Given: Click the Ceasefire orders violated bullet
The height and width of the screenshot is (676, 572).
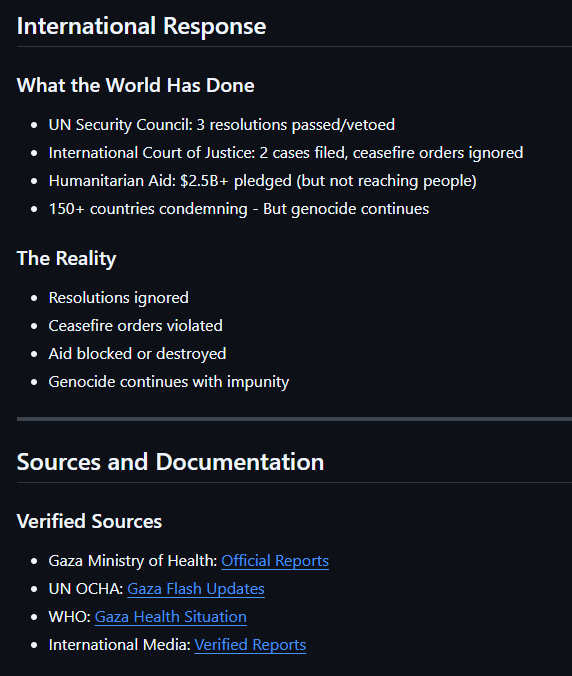Looking at the screenshot, I should click(x=135, y=325).
